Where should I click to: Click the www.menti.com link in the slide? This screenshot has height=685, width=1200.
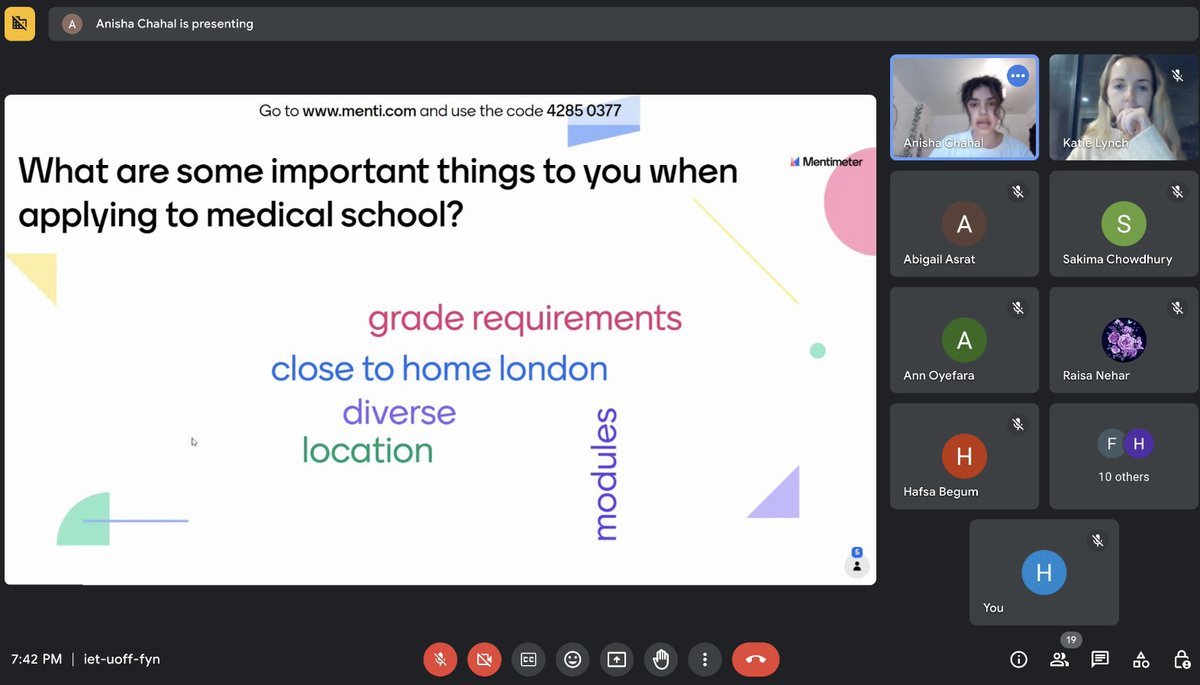coord(359,111)
